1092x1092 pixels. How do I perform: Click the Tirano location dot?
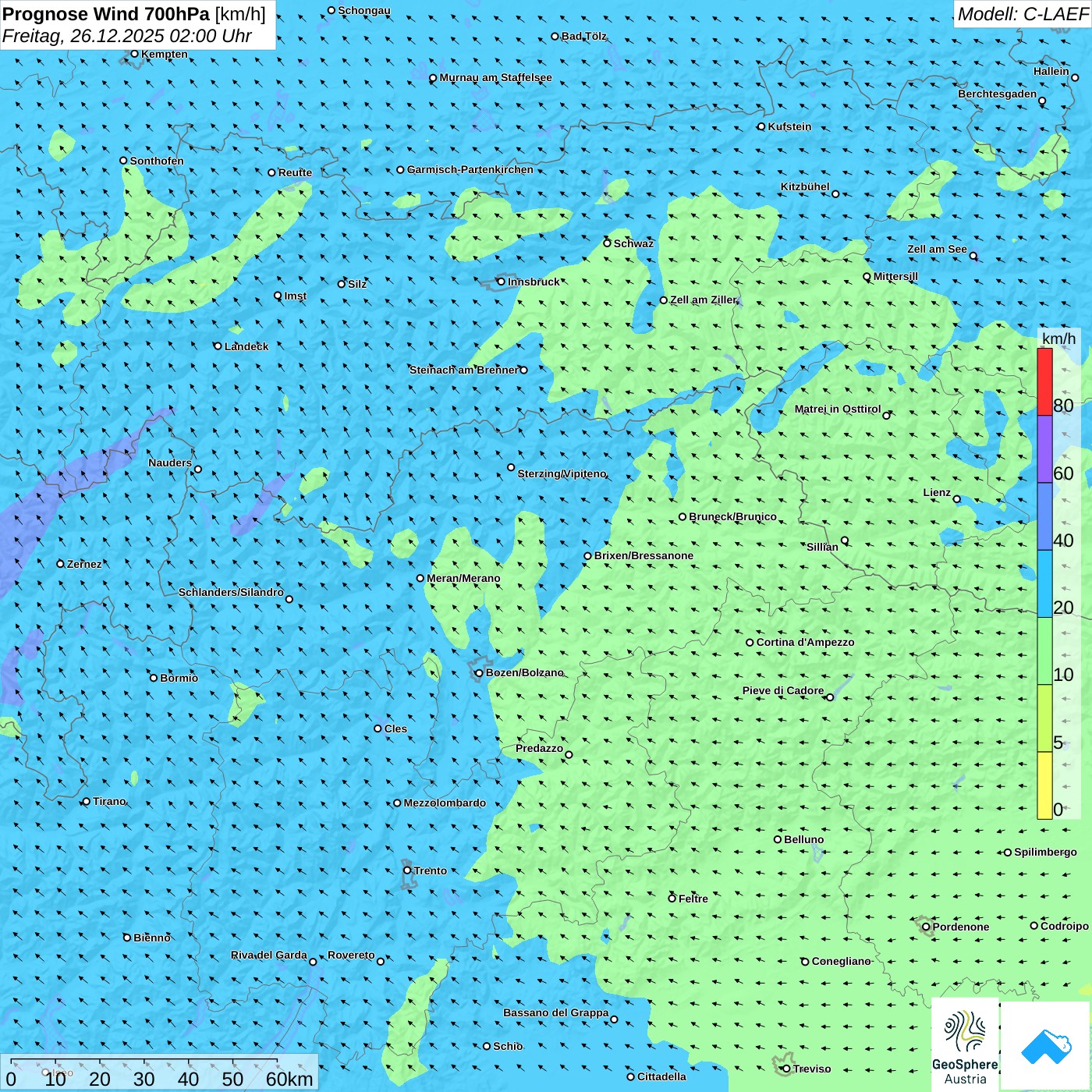tap(87, 801)
